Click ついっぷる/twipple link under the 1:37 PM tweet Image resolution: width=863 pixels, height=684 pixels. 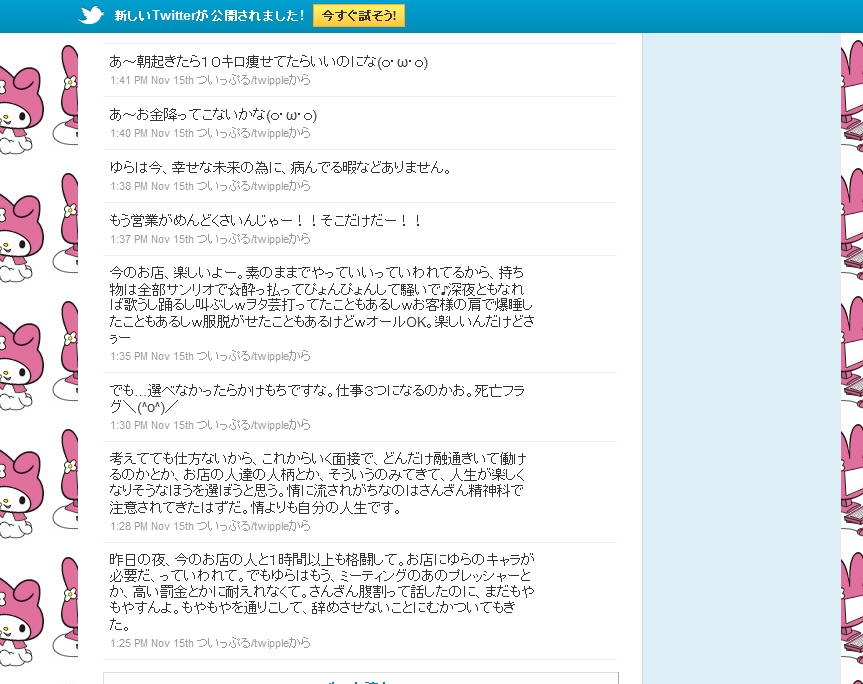coord(243,239)
